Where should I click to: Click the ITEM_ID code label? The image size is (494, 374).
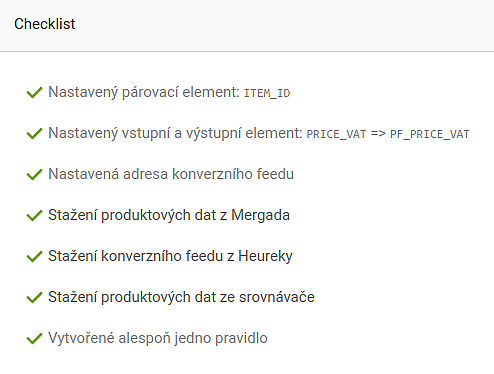pos(267,93)
